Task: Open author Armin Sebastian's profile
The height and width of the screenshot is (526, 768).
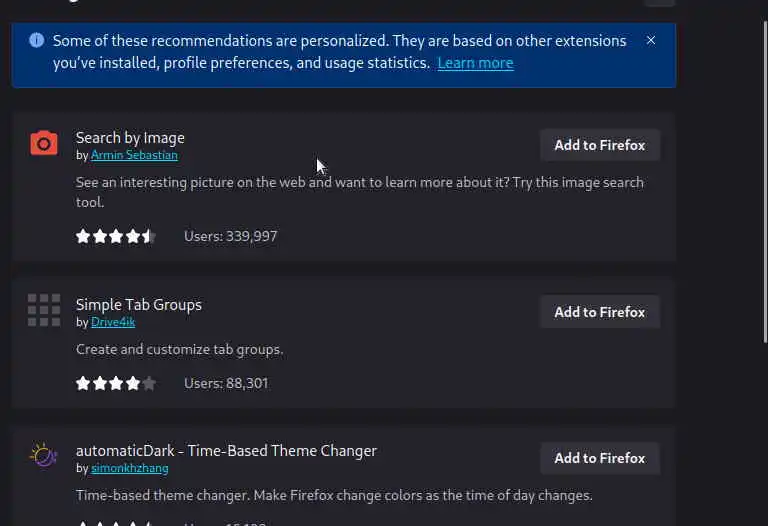Action: pos(134,155)
